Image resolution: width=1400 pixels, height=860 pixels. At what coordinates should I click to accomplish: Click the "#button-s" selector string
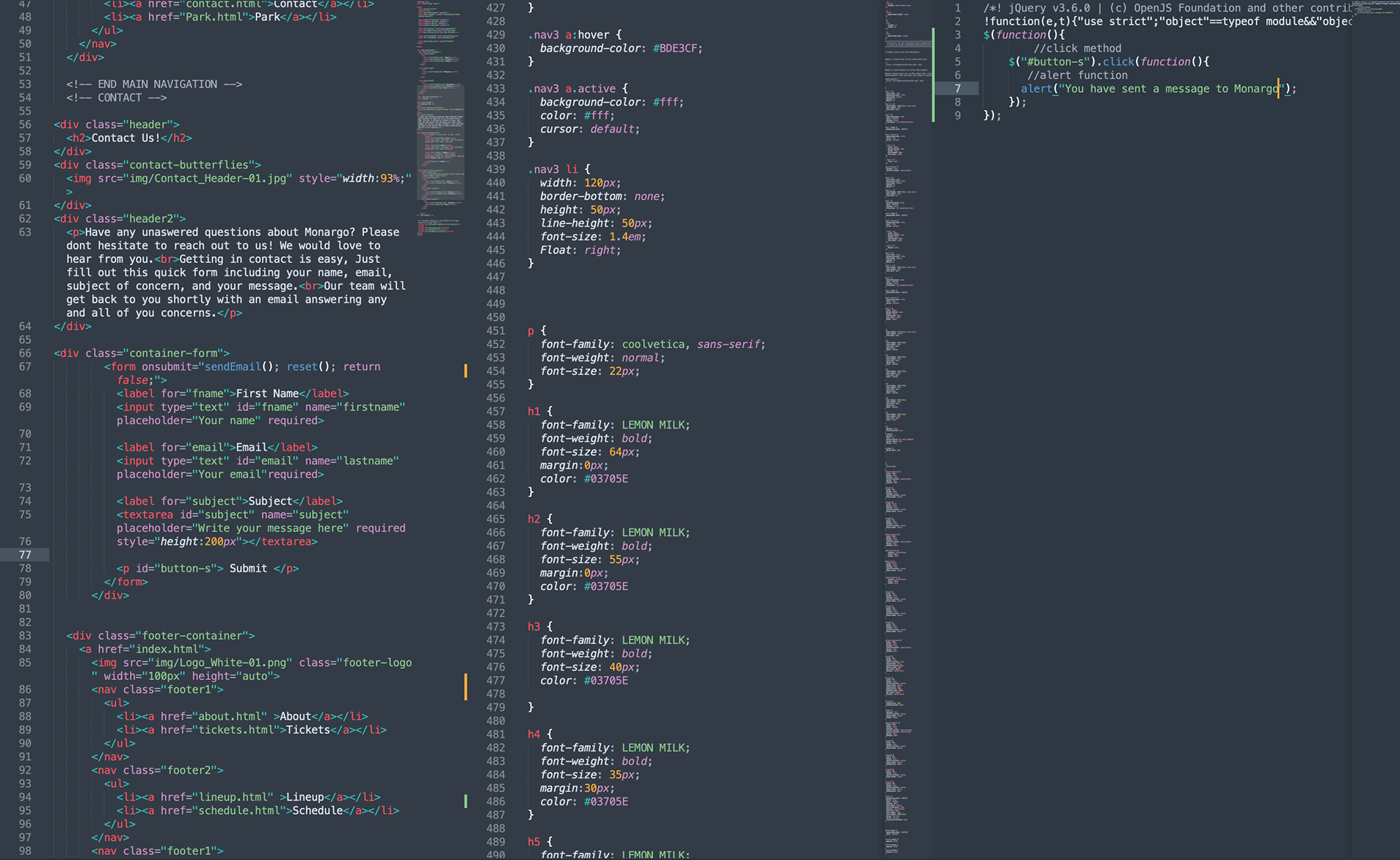pos(1055,62)
